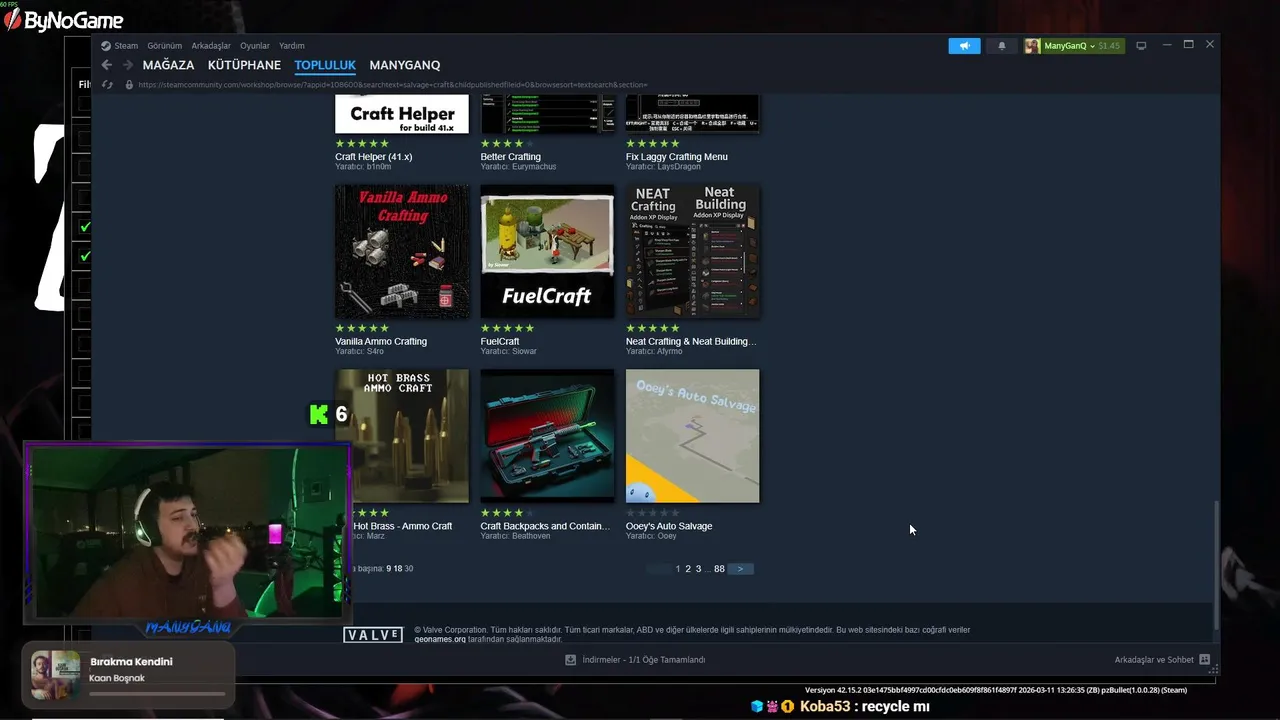Click the Bırakma Kendini song progress bar

pos(157,693)
